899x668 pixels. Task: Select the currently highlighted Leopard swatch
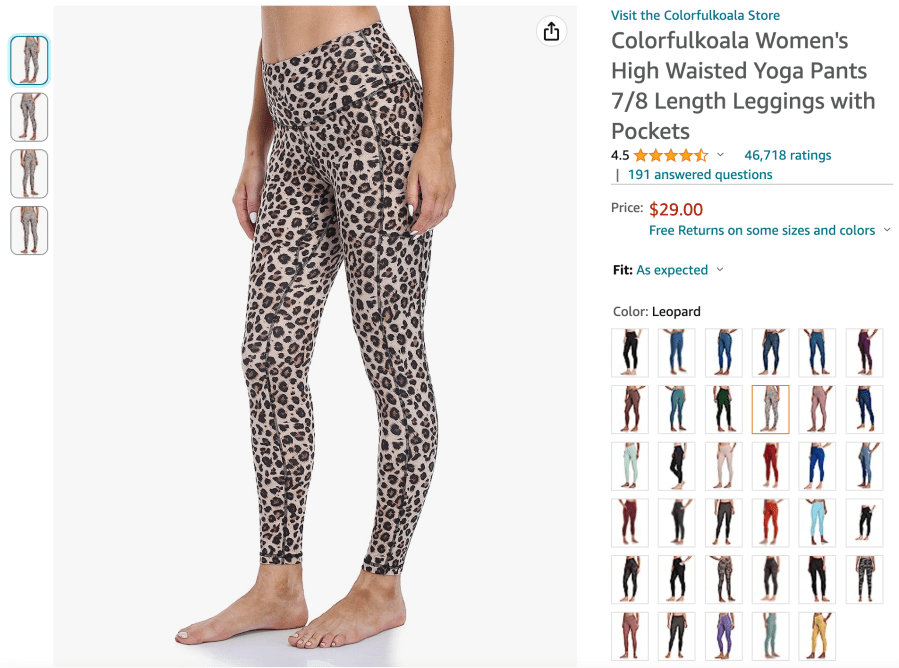tap(770, 409)
